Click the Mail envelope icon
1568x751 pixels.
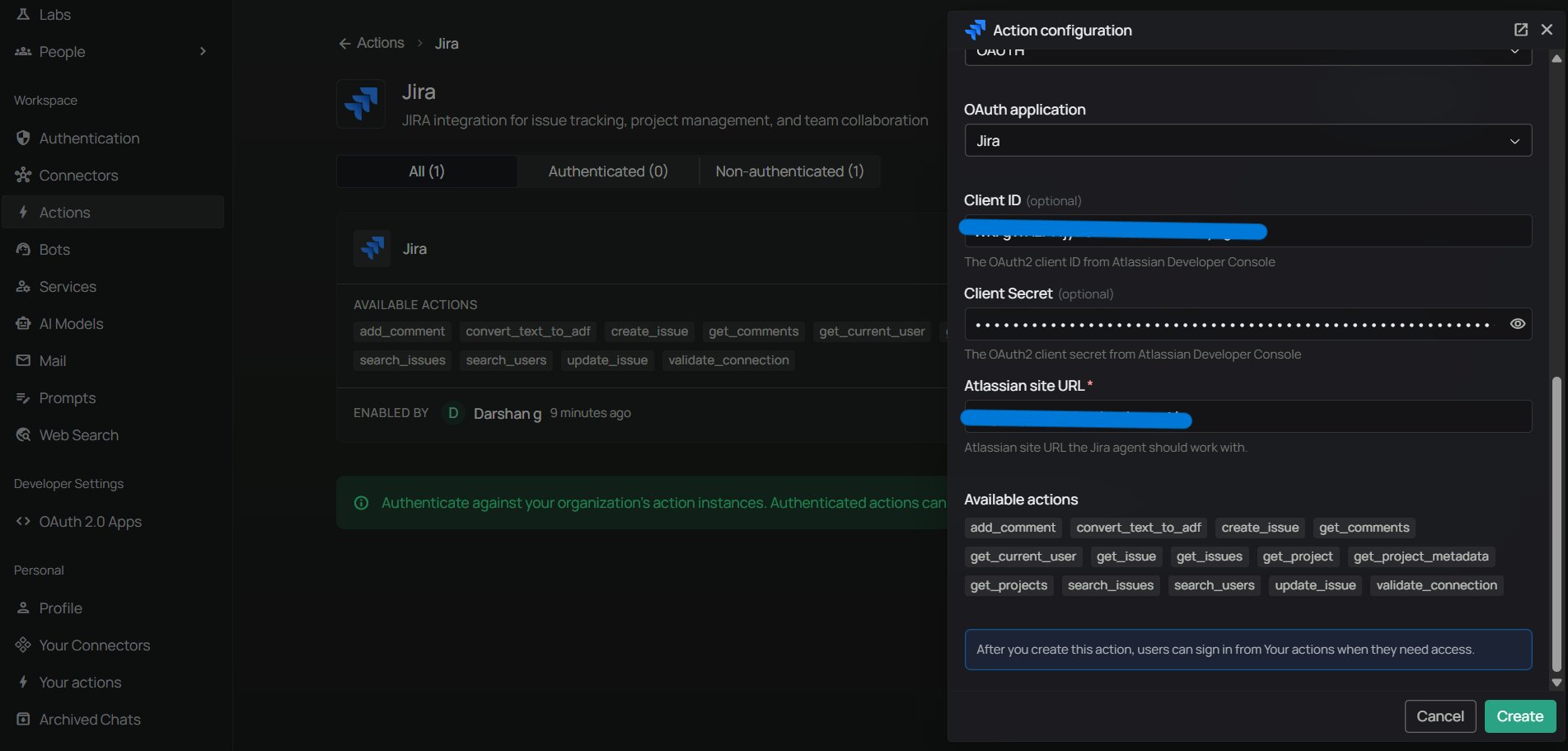click(23, 360)
